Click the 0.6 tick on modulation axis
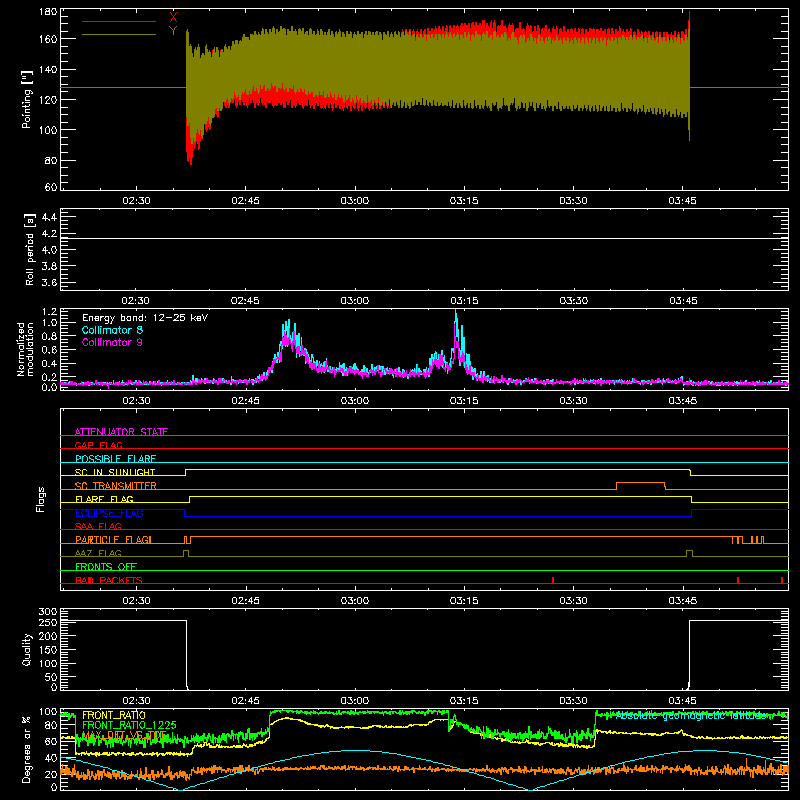The image size is (800, 800). [x=49, y=350]
